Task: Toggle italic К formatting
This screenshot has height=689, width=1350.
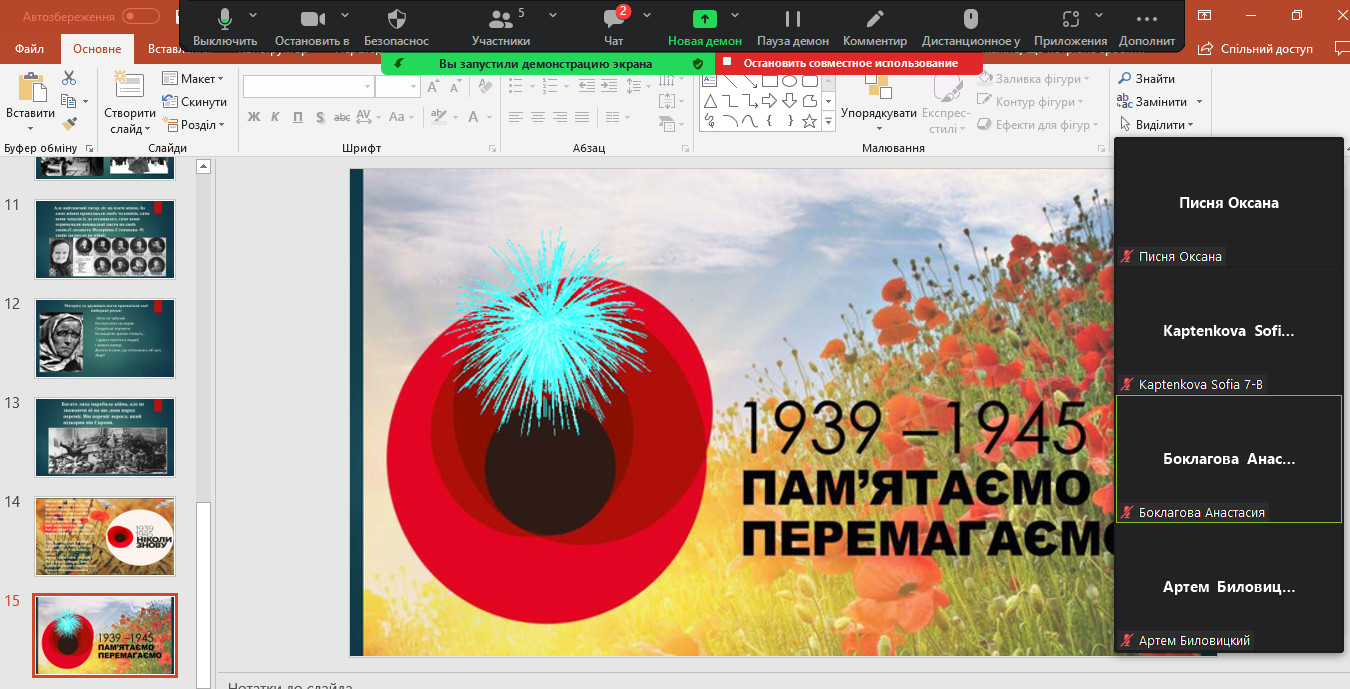Action: click(275, 118)
